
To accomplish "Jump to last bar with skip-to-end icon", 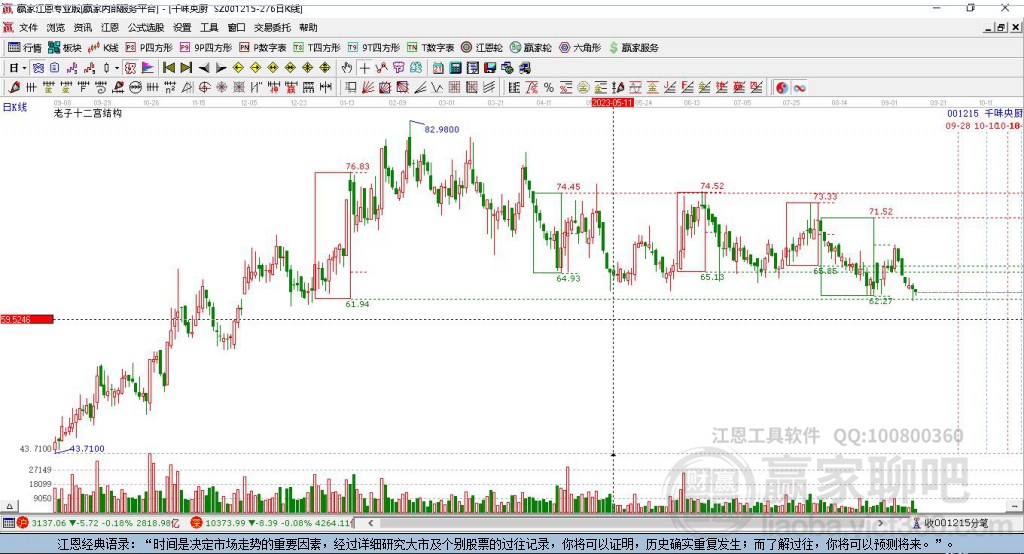I will click(186, 68).
